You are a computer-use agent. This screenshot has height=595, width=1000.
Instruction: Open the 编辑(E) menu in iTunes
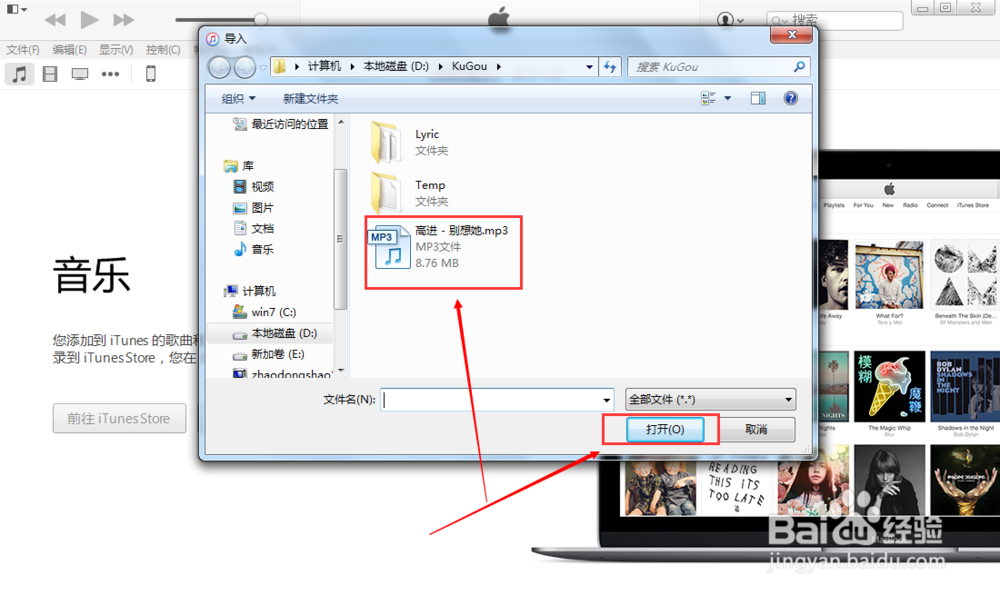(70, 50)
